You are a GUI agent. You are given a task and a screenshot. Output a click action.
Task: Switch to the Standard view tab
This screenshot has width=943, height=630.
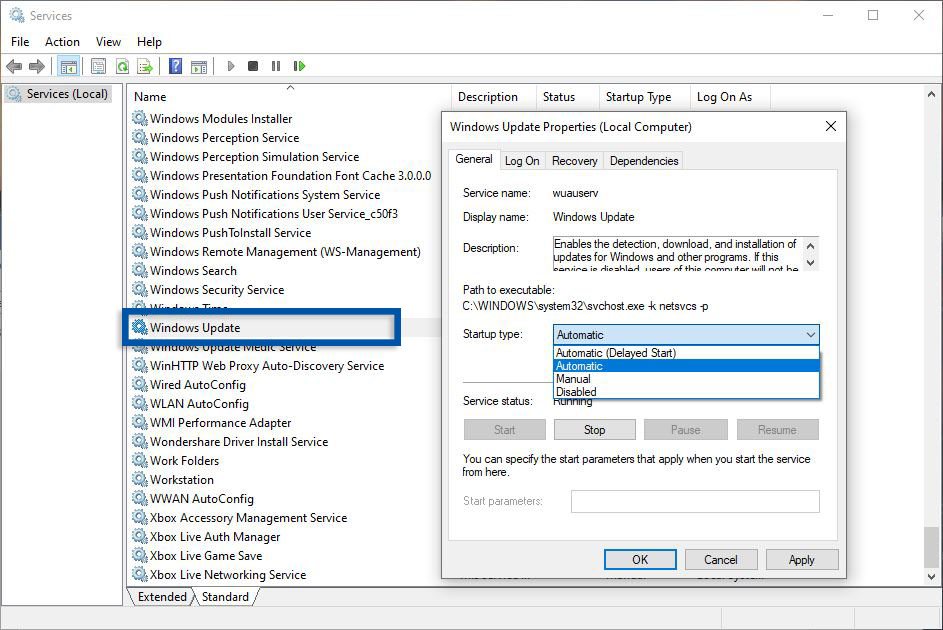click(225, 596)
